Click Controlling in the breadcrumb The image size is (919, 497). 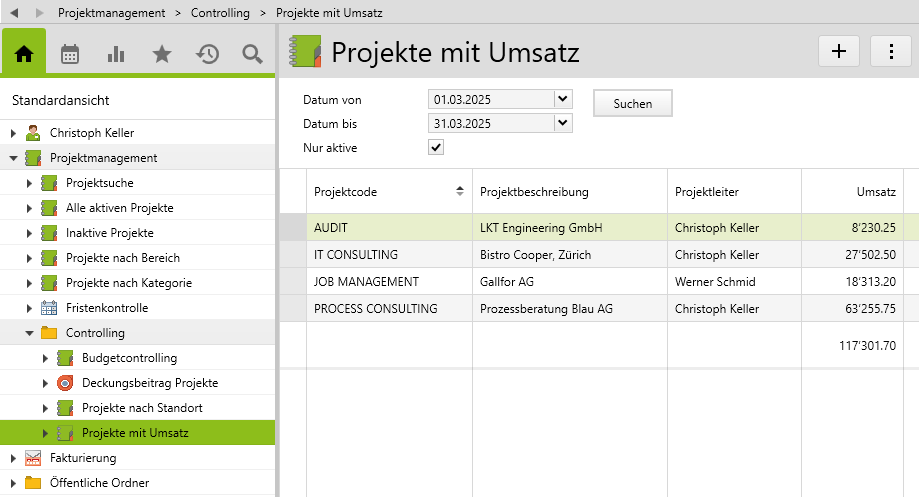[x=220, y=12]
